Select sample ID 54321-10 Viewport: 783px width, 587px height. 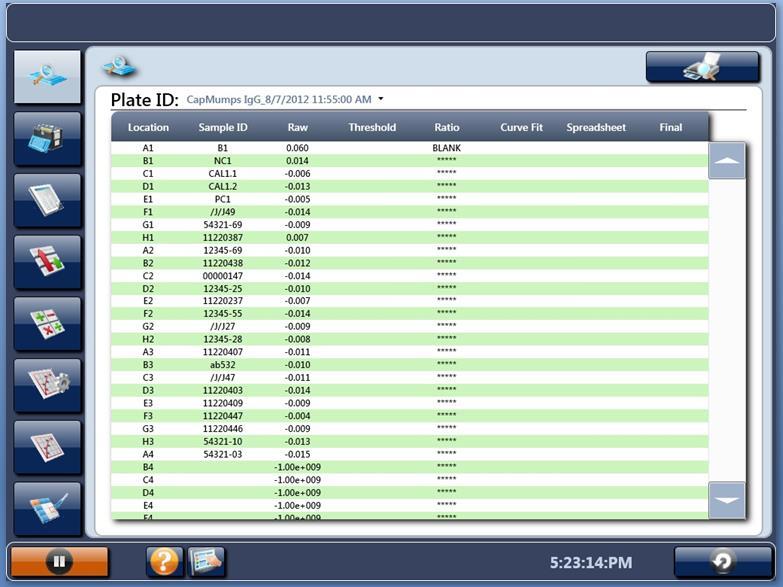[223, 442]
